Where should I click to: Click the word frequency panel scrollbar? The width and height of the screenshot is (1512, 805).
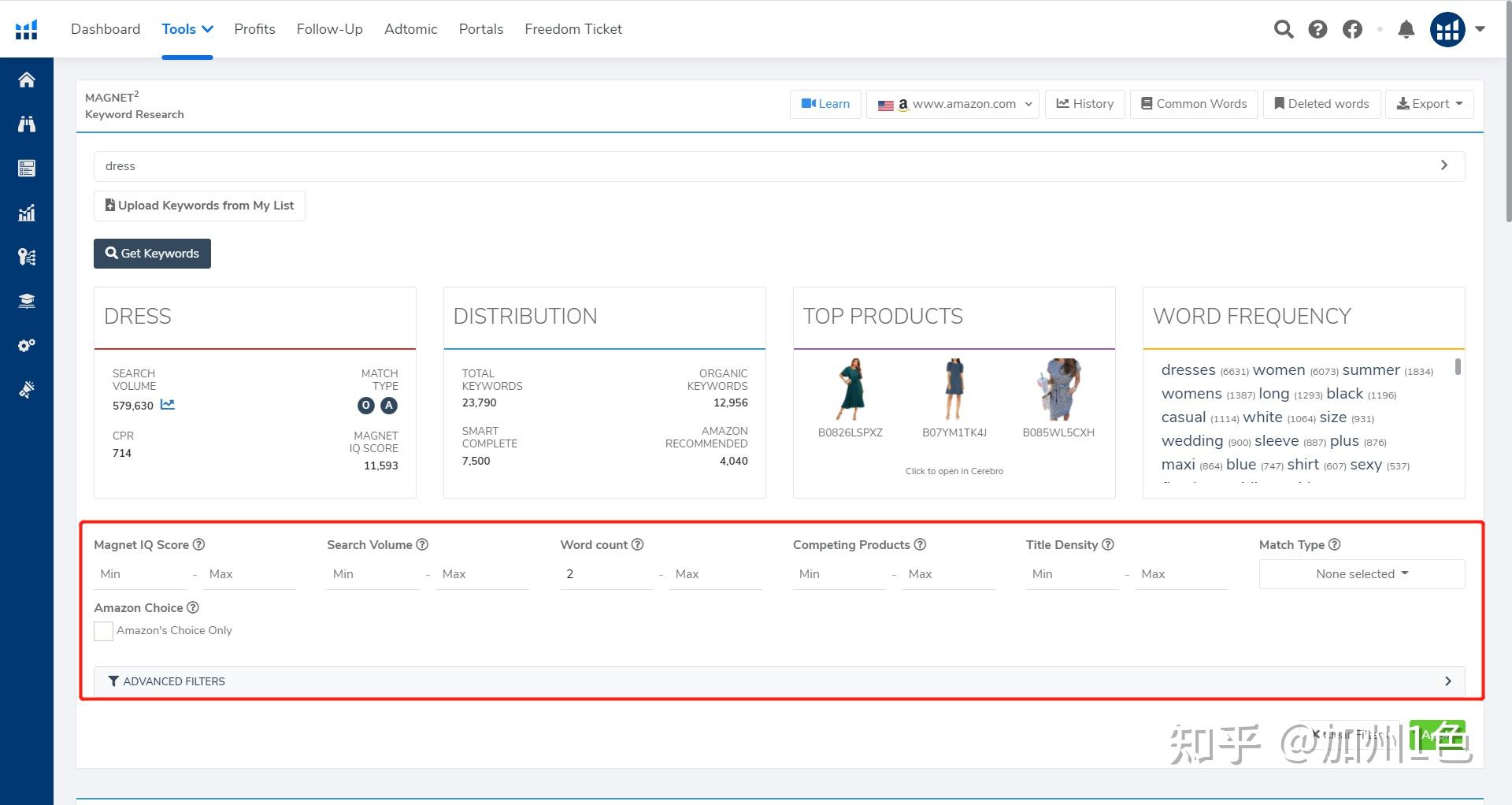coord(1458,367)
